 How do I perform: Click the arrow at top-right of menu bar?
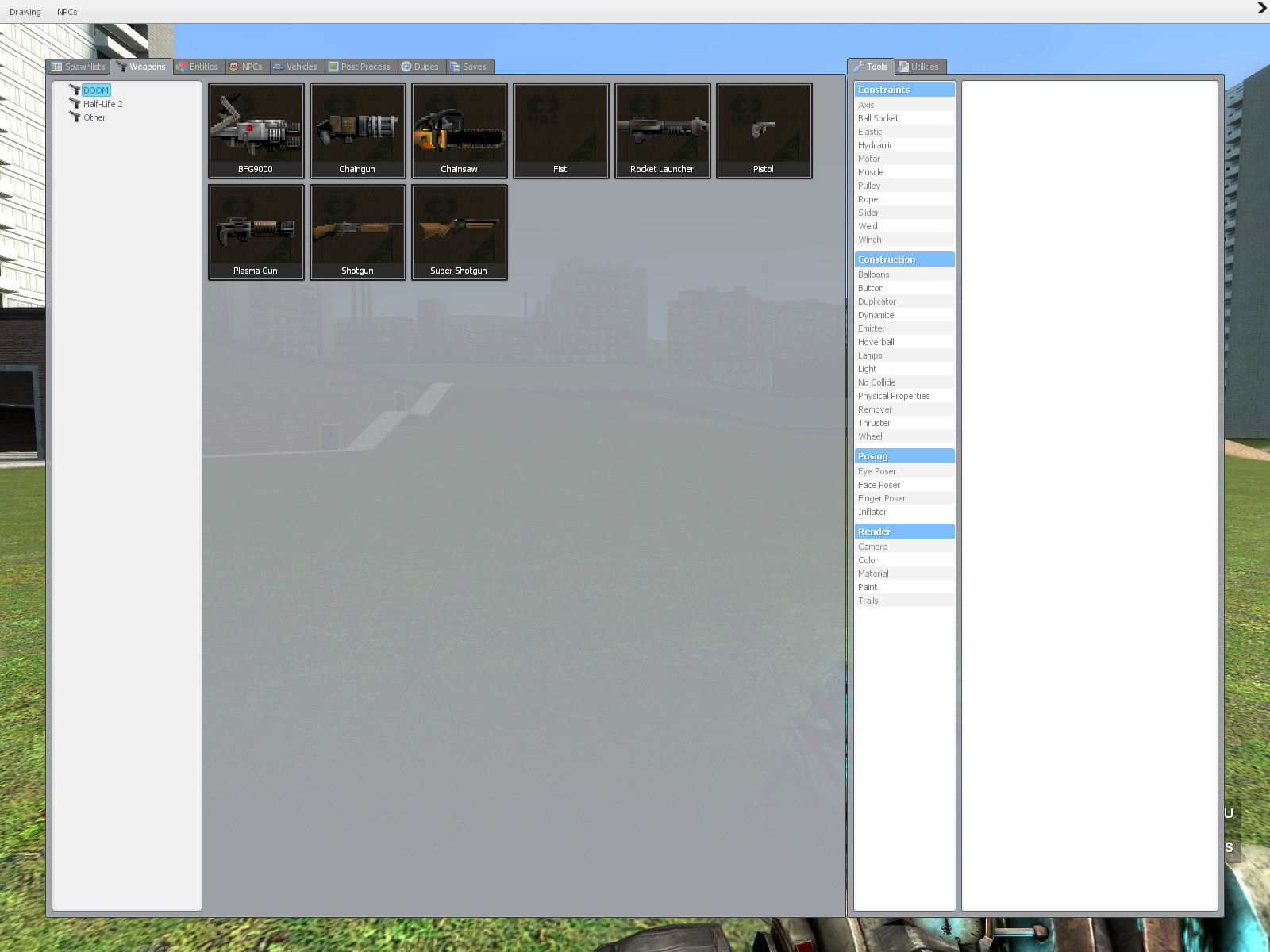tap(1261, 9)
